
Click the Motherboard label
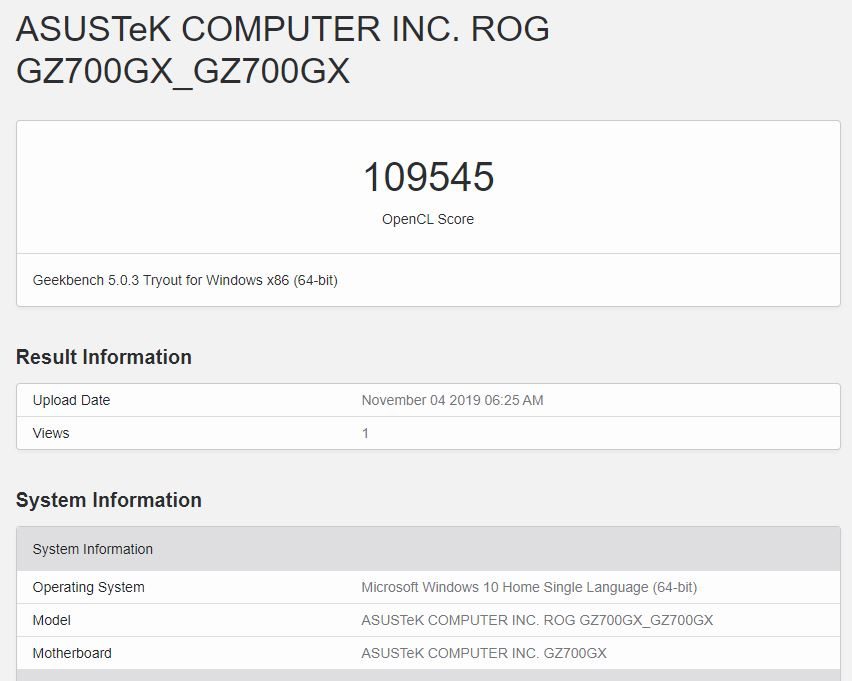point(72,653)
